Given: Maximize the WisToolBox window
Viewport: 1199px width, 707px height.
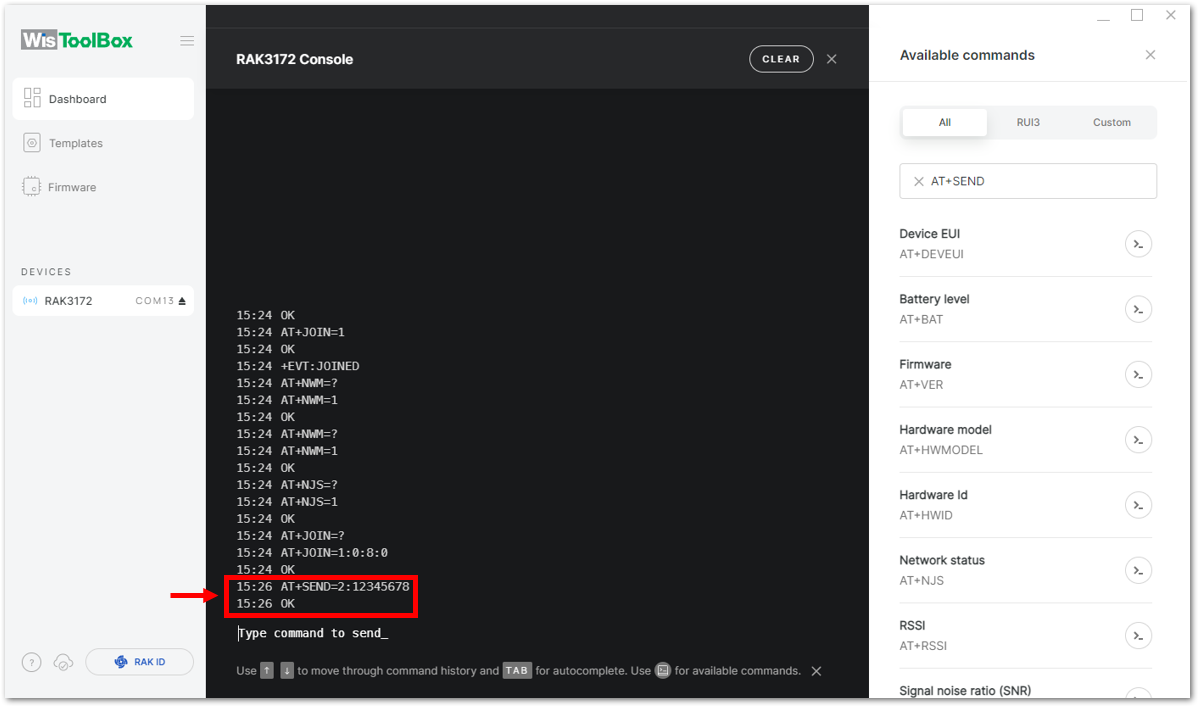Looking at the screenshot, I should [x=1137, y=15].
